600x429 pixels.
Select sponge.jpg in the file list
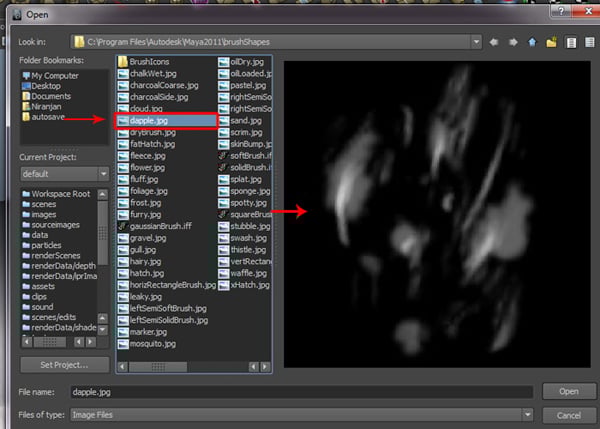245,191
